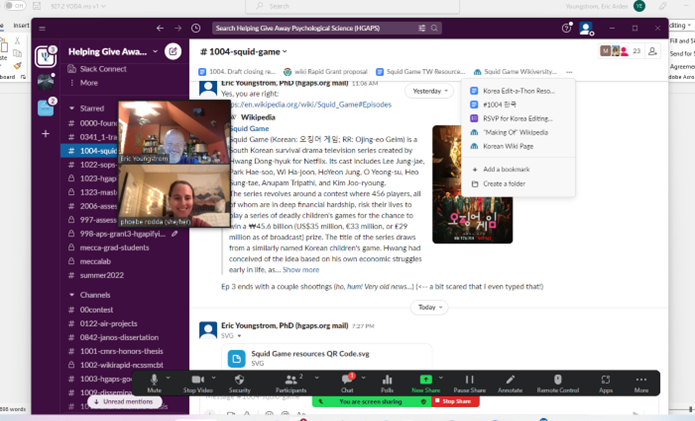Collapse the Starred section in sidebar

pyautogui.click(x=71, y=107)
